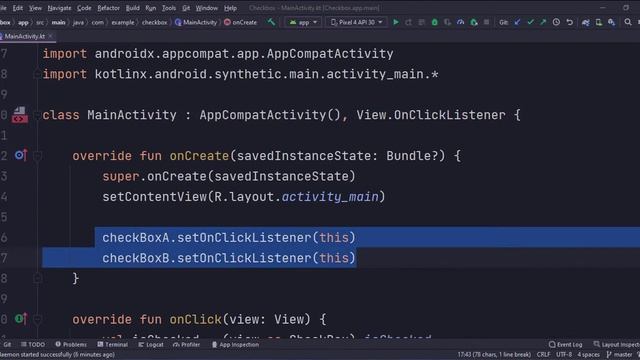Click on the checkBoxA.setOnClickListener code line
This screenshot has width=640, height=360.
tap(229, 238)
